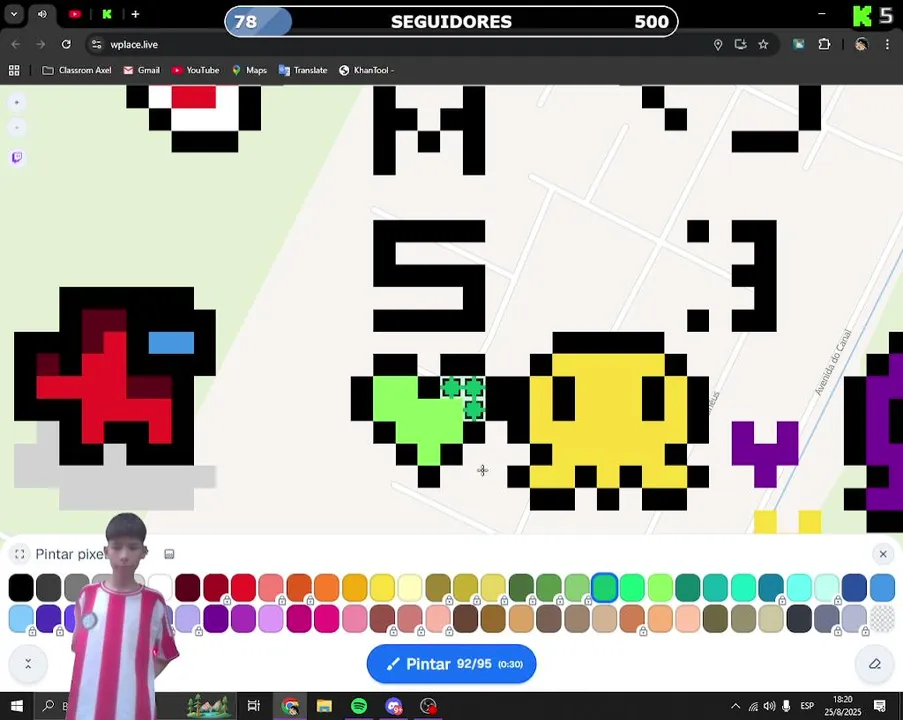903x720 pixels.
Task: Open File Explorer from the taskbar
Action: coord(324,706)
